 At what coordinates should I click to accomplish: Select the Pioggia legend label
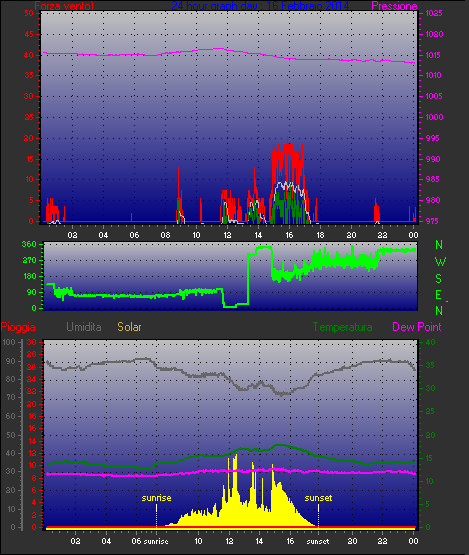pos(18,327)
